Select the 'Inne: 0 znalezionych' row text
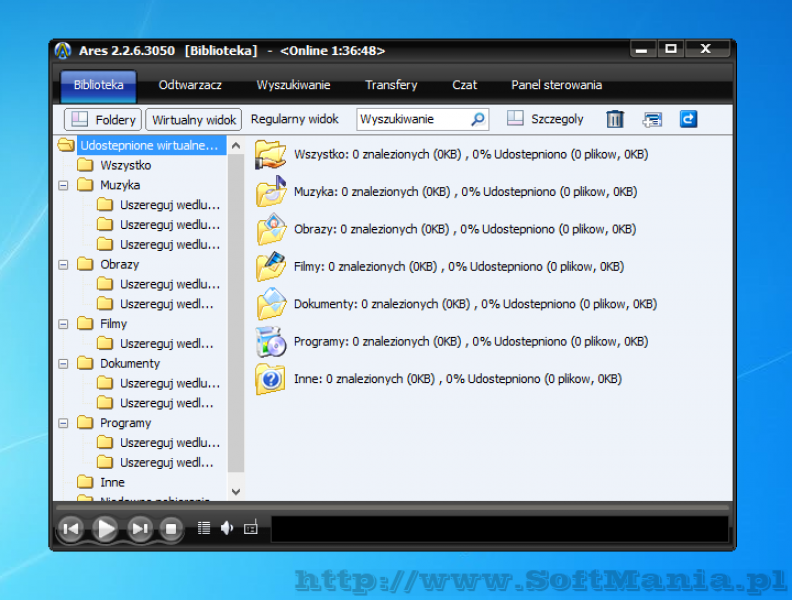This screenshot has width=792, height=600. [x=458, y=379]
